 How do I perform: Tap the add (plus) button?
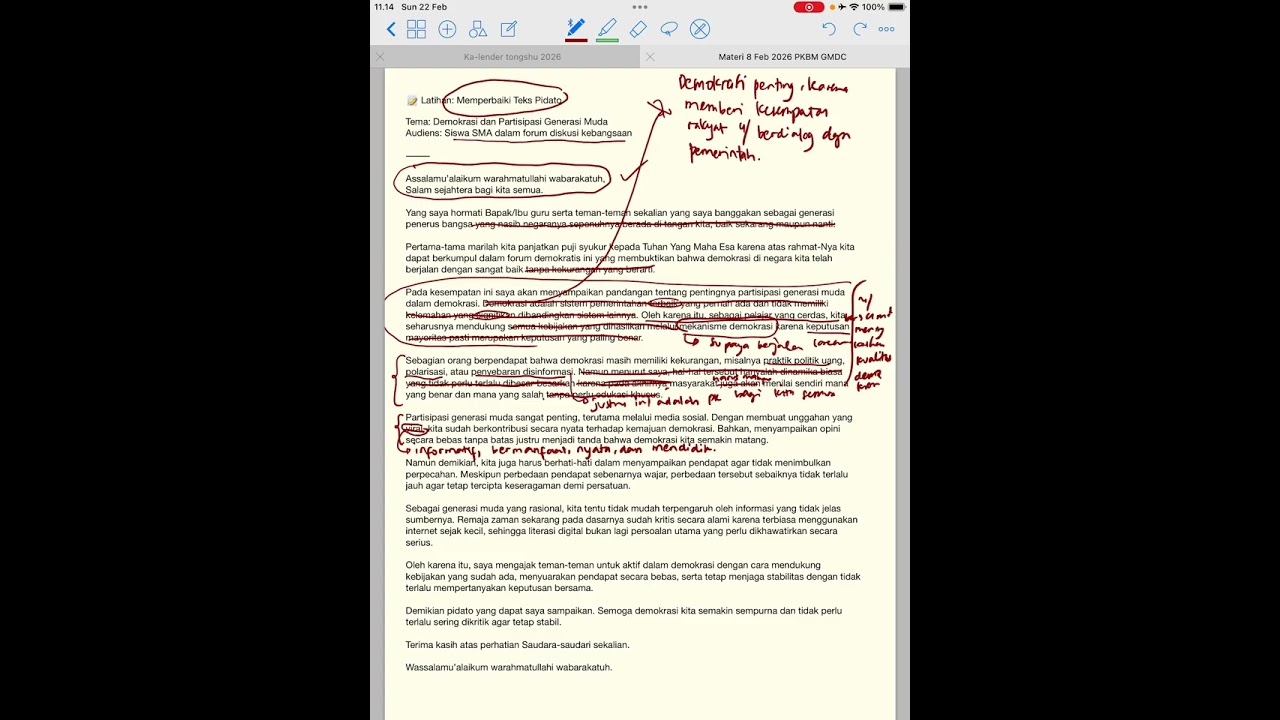click(447, 29)
